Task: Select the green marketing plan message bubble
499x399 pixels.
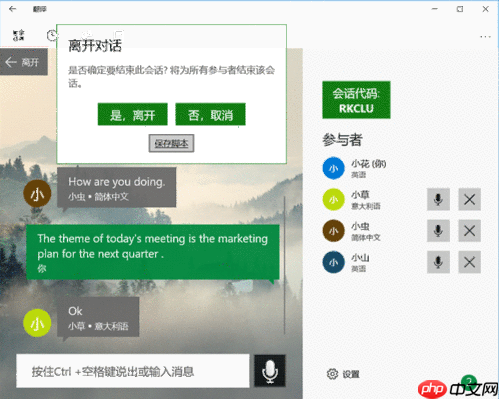Action: coord(153,252)
